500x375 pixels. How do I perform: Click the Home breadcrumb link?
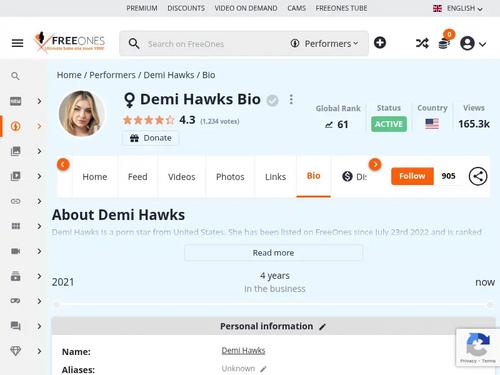pyautogui.click(x=69, y=75)
